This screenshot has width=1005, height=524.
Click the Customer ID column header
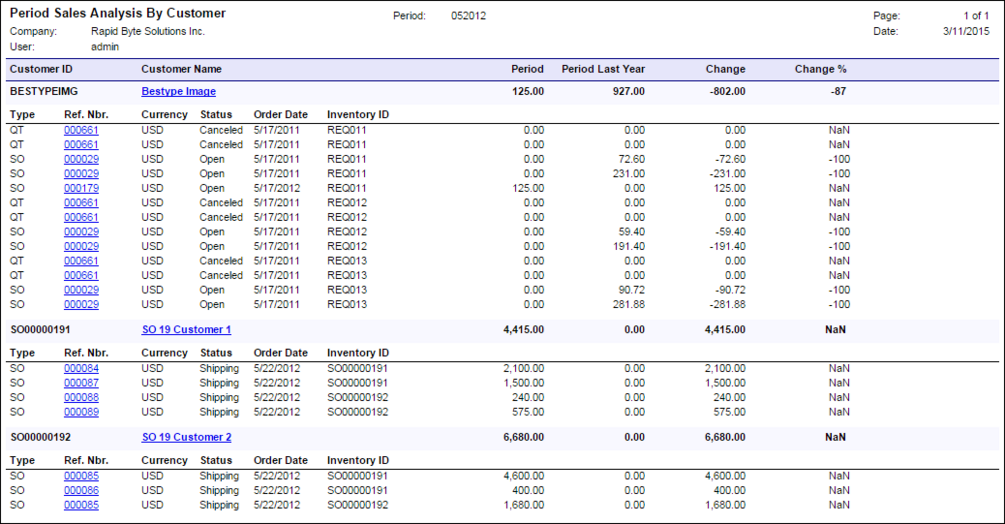41,69
